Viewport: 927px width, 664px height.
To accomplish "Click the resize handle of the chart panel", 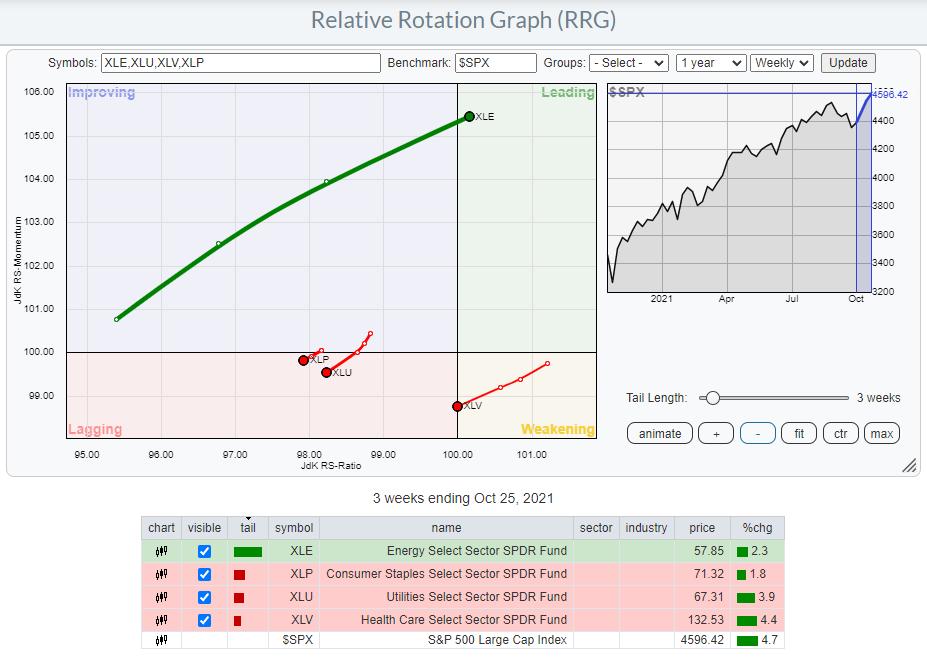I will 909,465.
